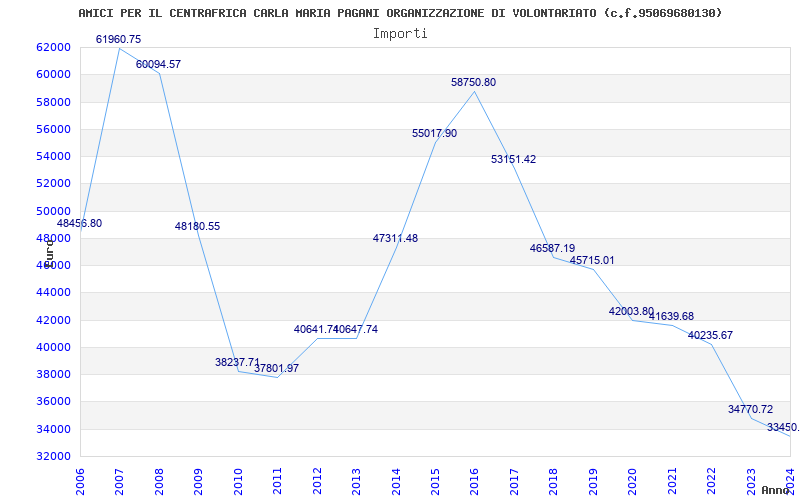Select the 42000 y-axis tick label

click(x=53, y=320)
